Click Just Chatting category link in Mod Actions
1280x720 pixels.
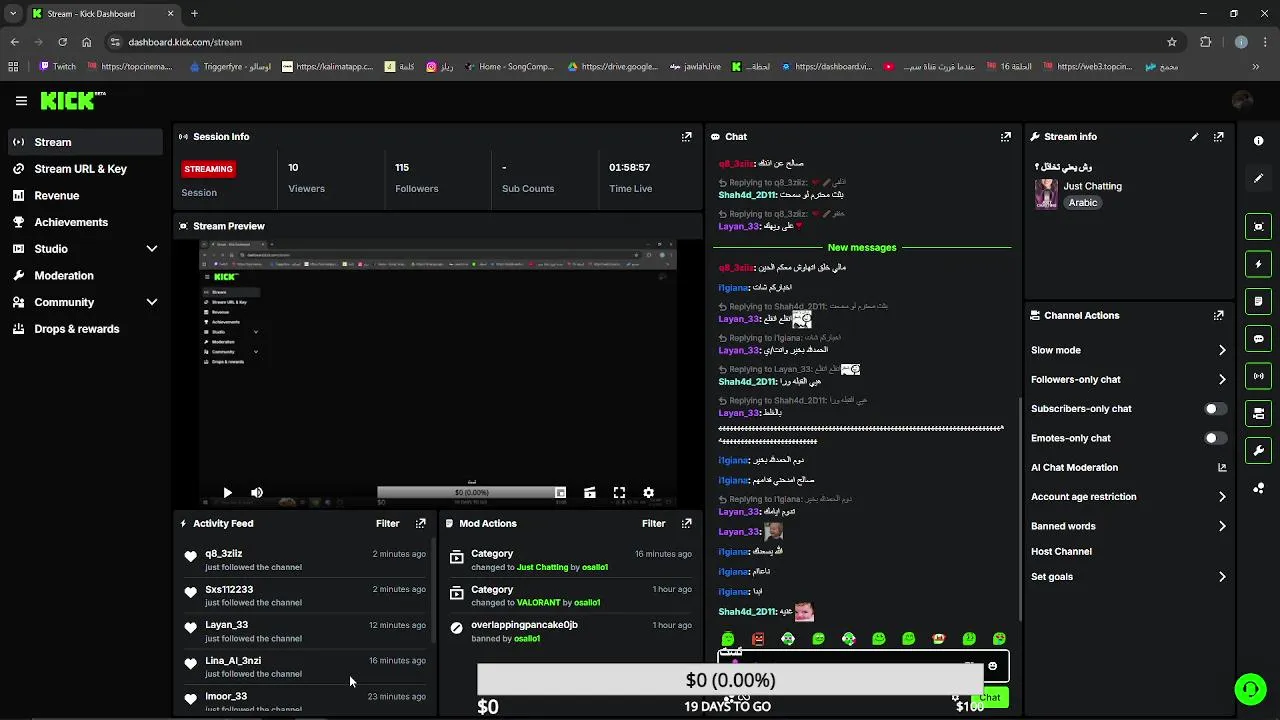click(542, 567)
